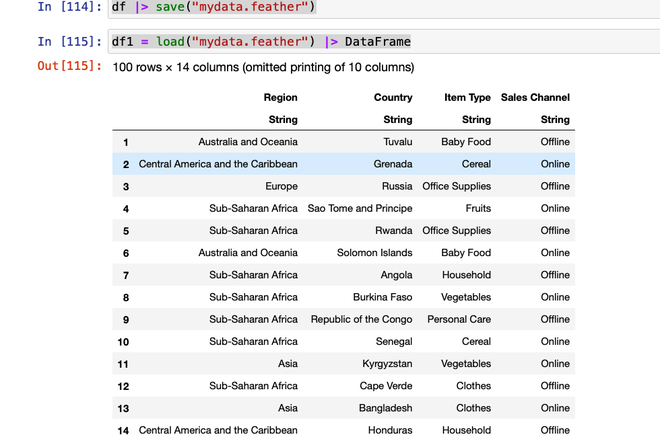Image resolution: width=660 pixels, height=441 pixels.
Task: Click the Item Type column header
Action: [x=467, y=98]
